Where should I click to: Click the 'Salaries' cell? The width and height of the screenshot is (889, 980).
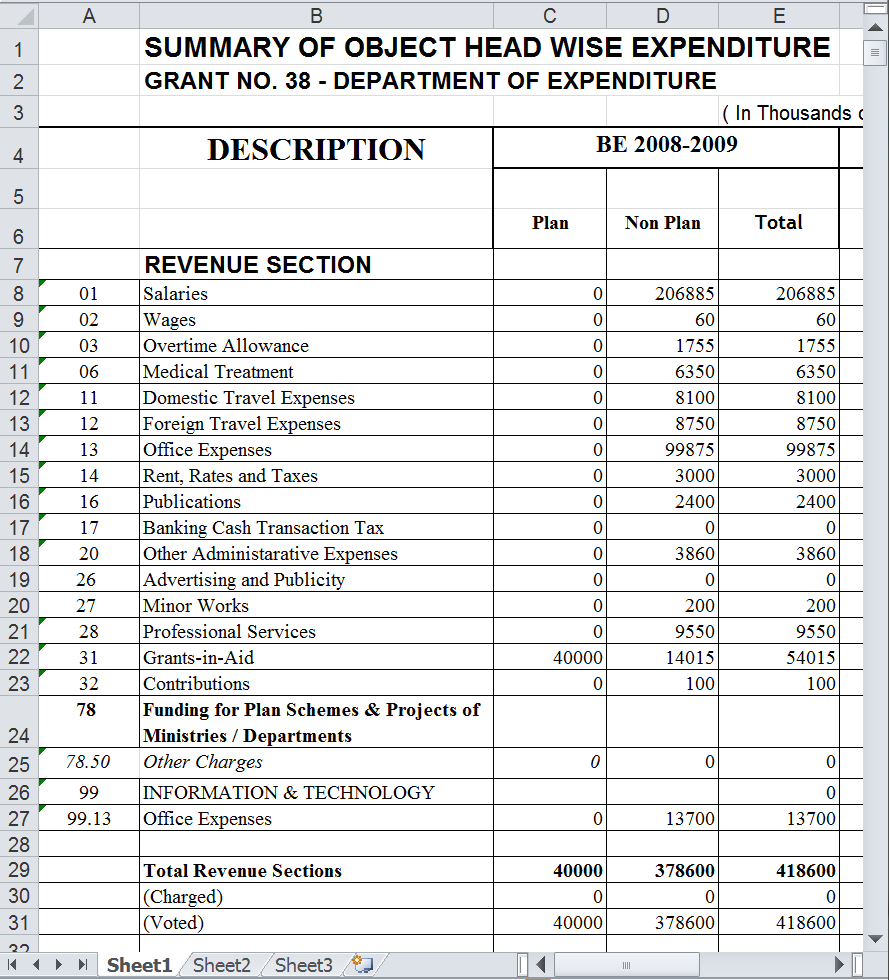316,293
